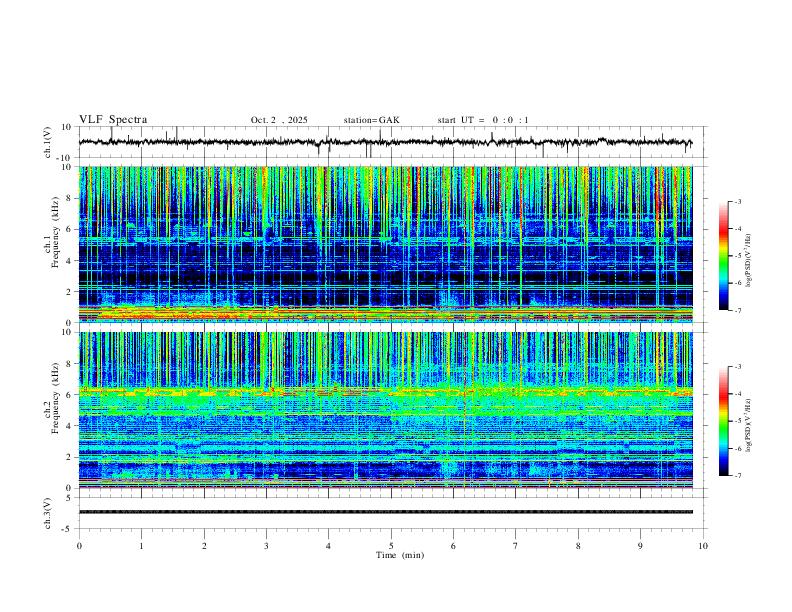Click the ch.2 PSD color scale bar
The height and width of the screenshot is (612, 792).
pyautogui.click(x=724, y=421)
